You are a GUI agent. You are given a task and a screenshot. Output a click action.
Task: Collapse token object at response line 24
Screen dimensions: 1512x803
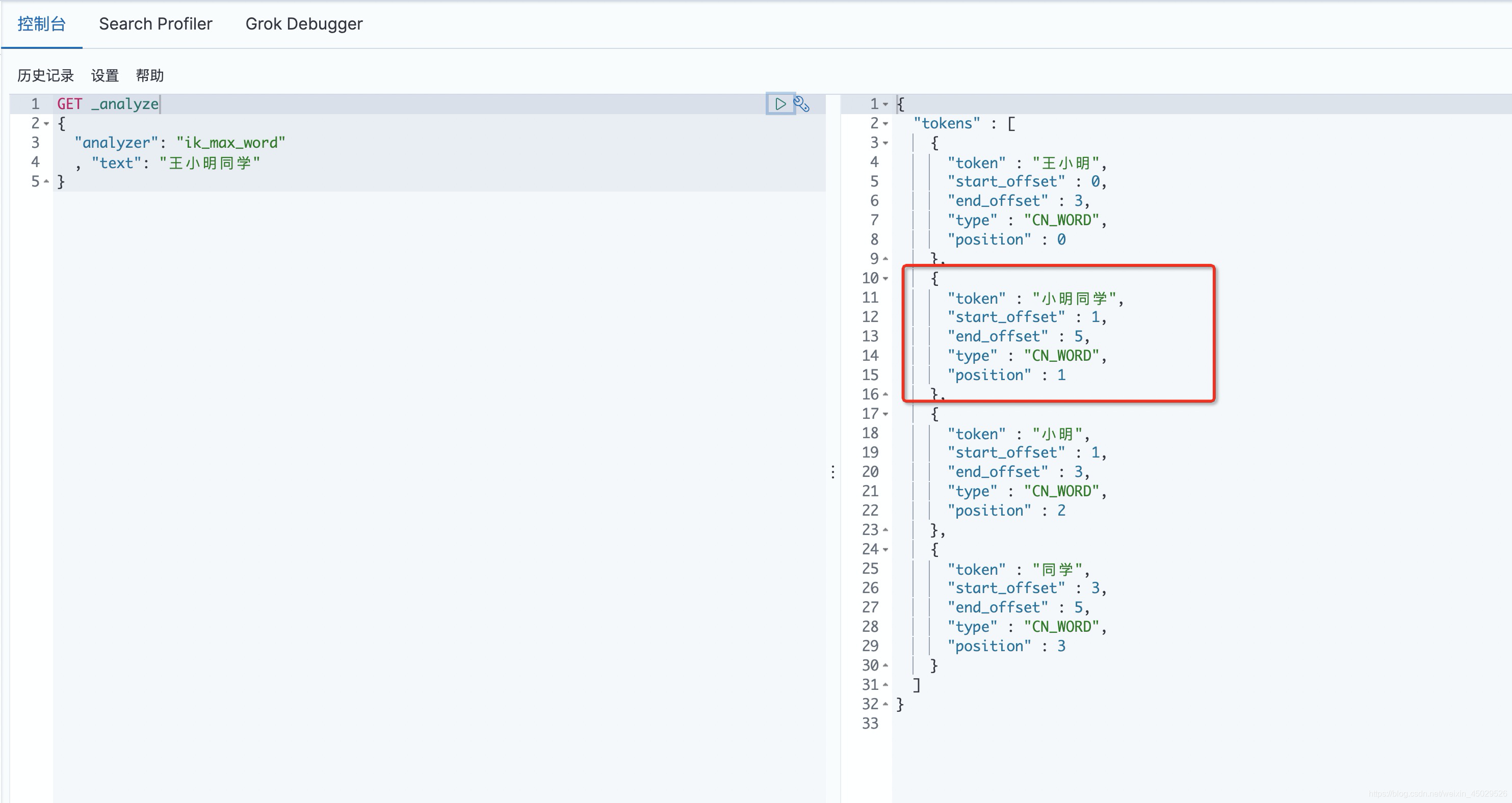885,550
